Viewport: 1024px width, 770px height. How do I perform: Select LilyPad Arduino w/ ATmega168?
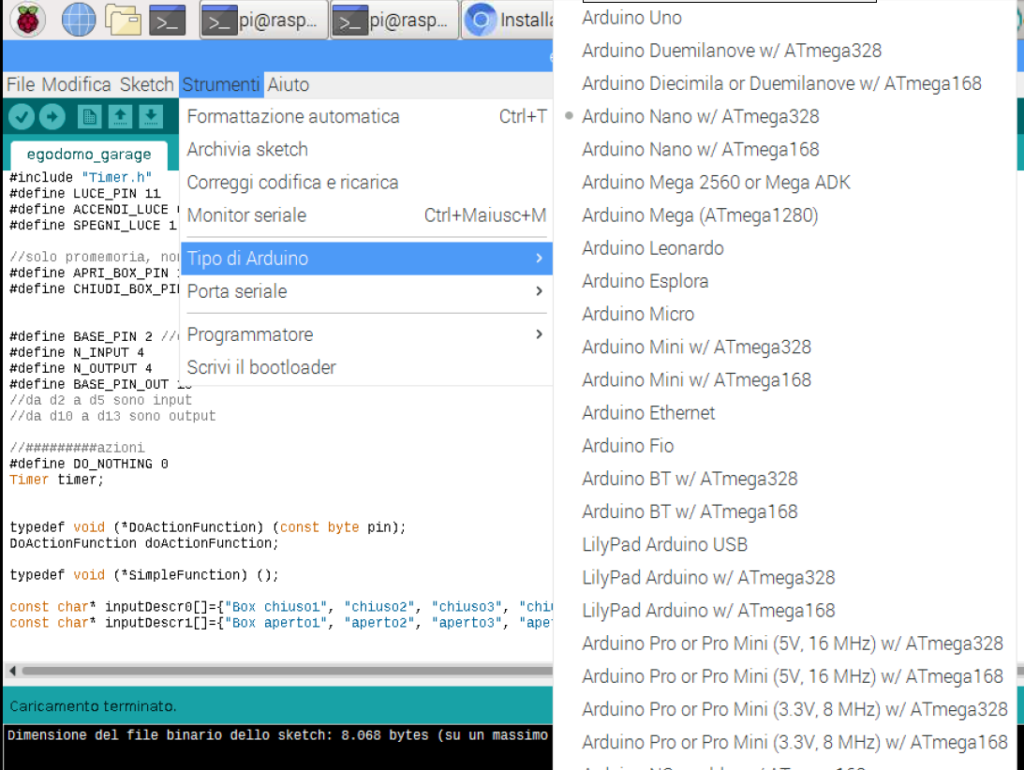(785, 611)
